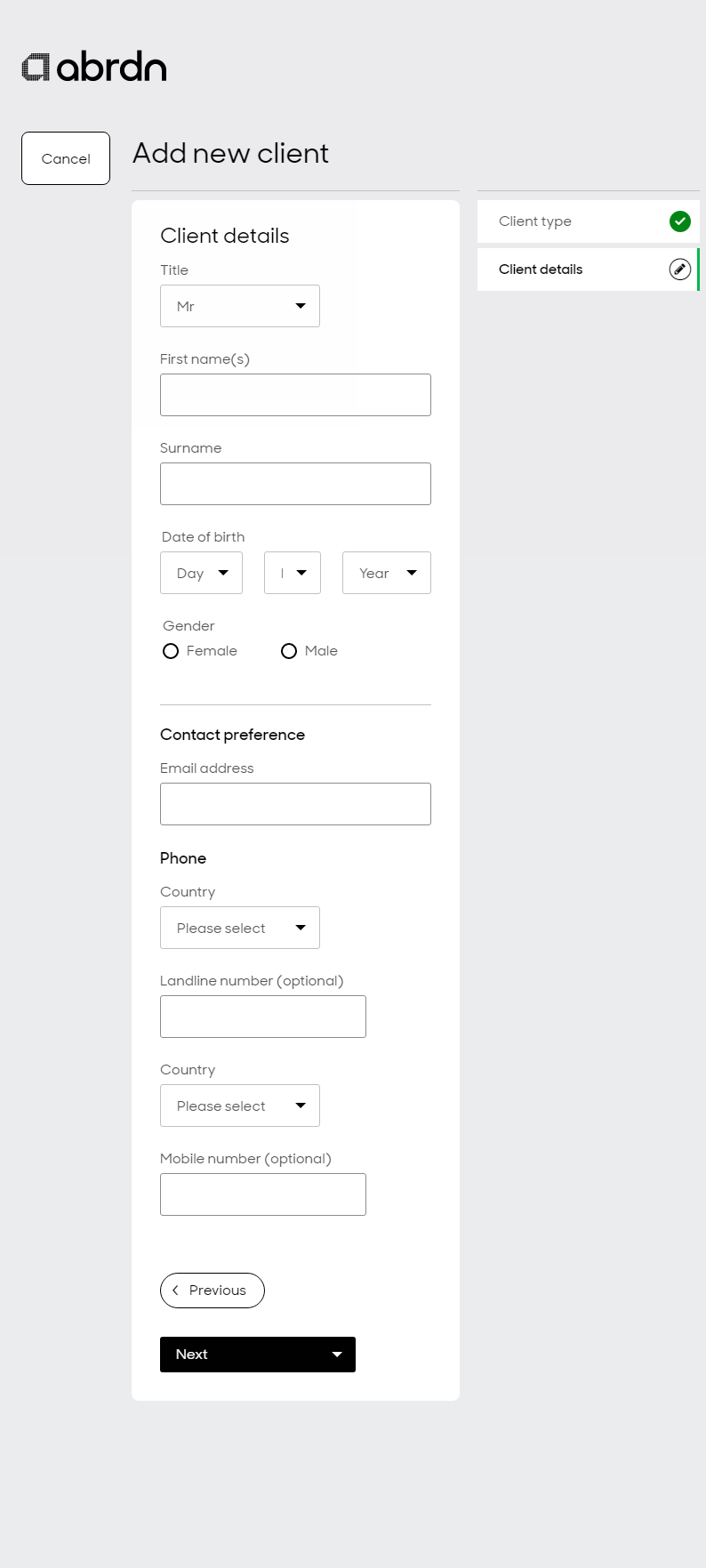The width and height of the screenshot is (706, 1568).
Task: Open the Day of birth dropdown
Action: (201, 573)
